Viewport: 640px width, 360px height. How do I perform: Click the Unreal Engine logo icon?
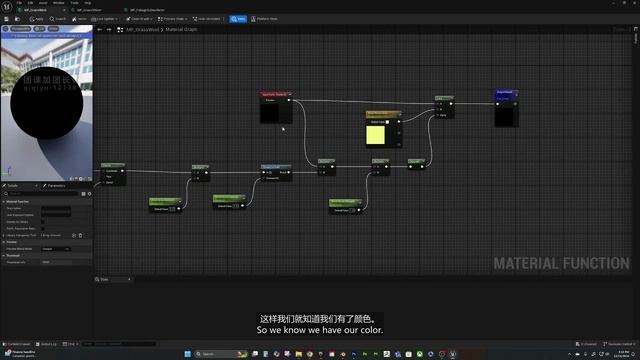click(7, 7)
